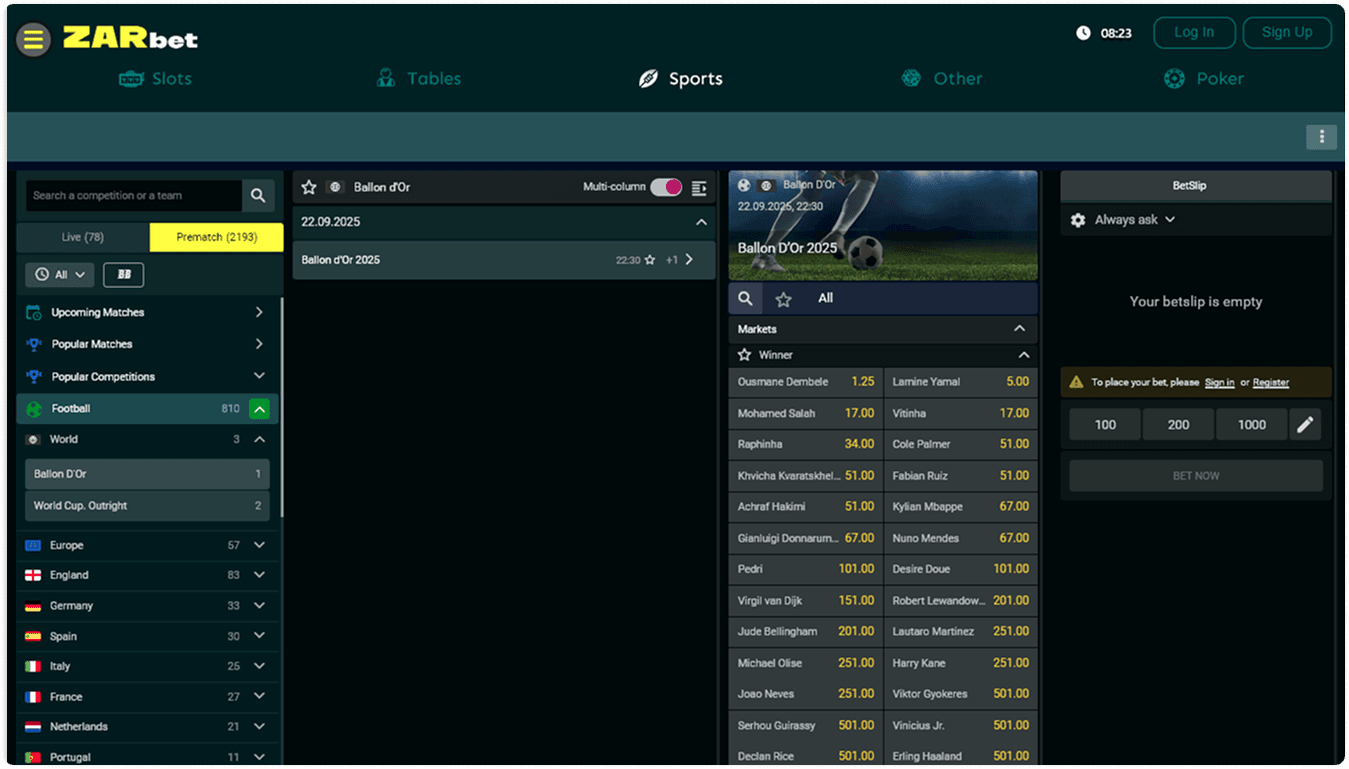Click the Popular Matches trophy icon
The width and height of the screenshot is (1349, 769).
pyautogui.click(x=33, y=344)
